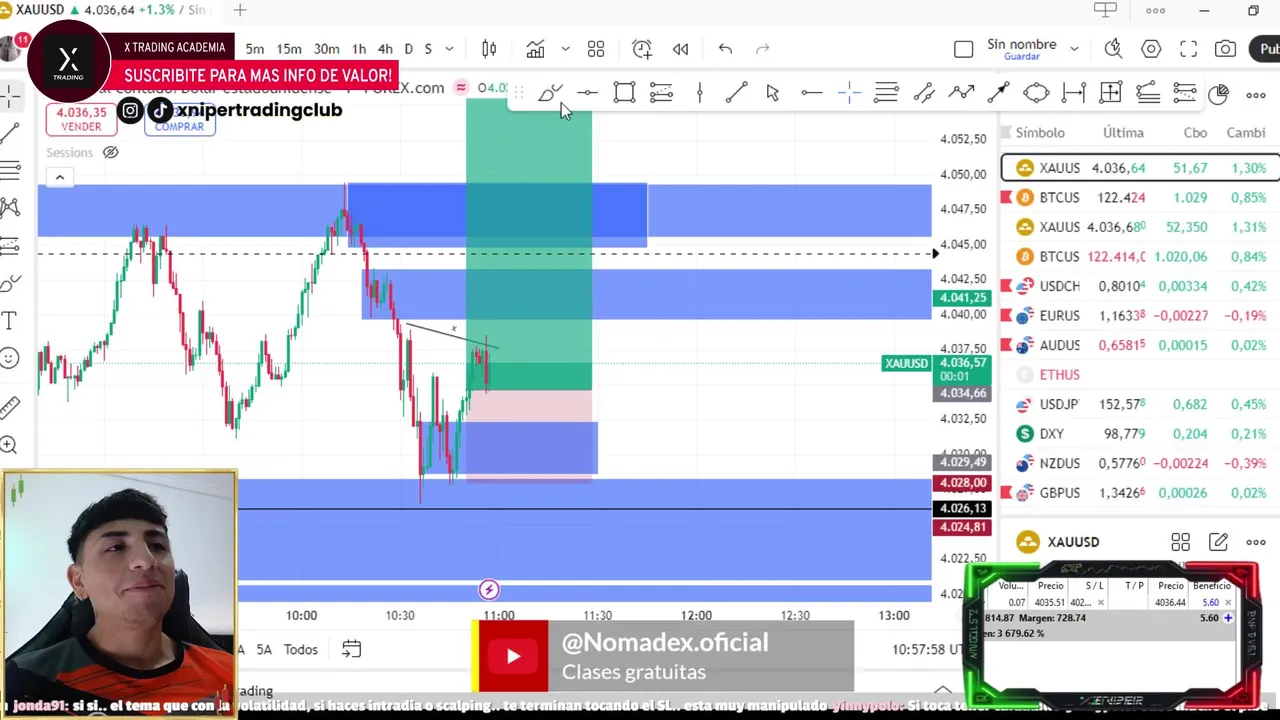Select GBPUS row in watchlist
Screen dimensions: 1280x720
tap(1140, 493)
